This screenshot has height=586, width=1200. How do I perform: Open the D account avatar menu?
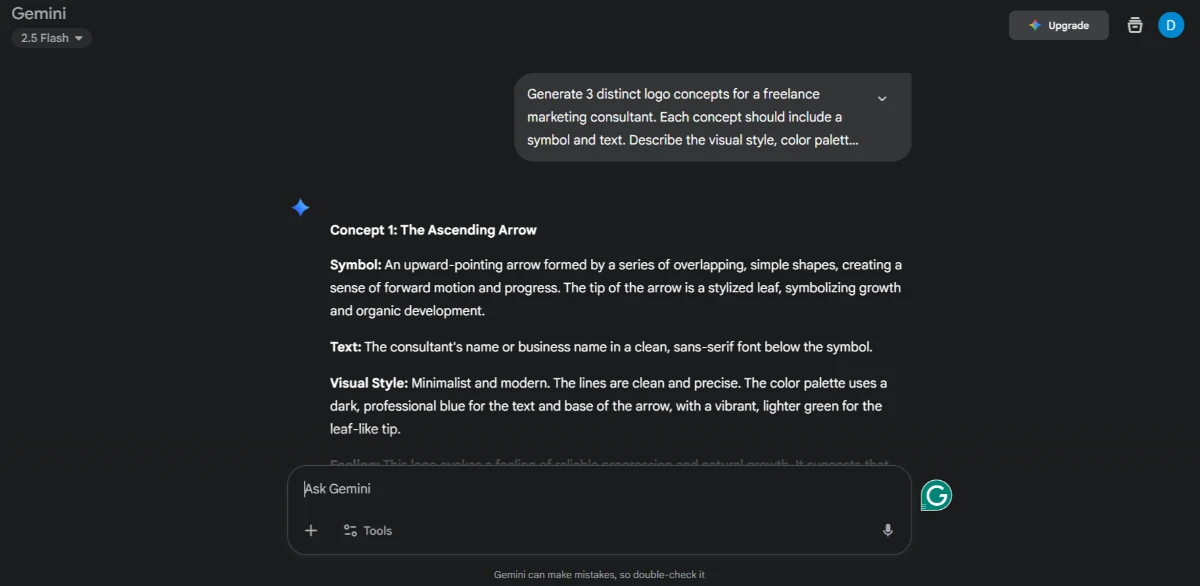point(1171,25)
